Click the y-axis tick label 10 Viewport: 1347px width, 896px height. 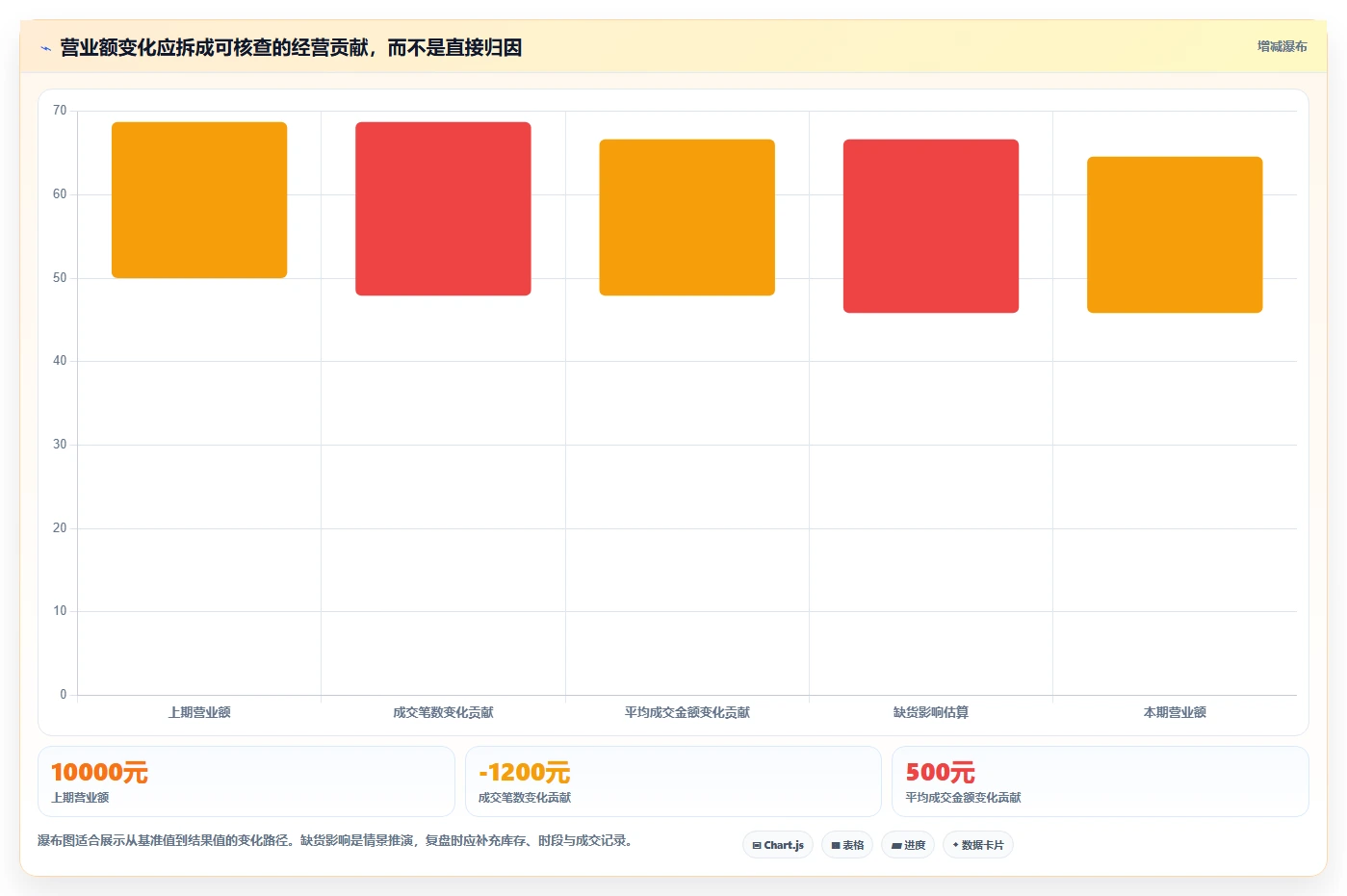tap(60, 611)
